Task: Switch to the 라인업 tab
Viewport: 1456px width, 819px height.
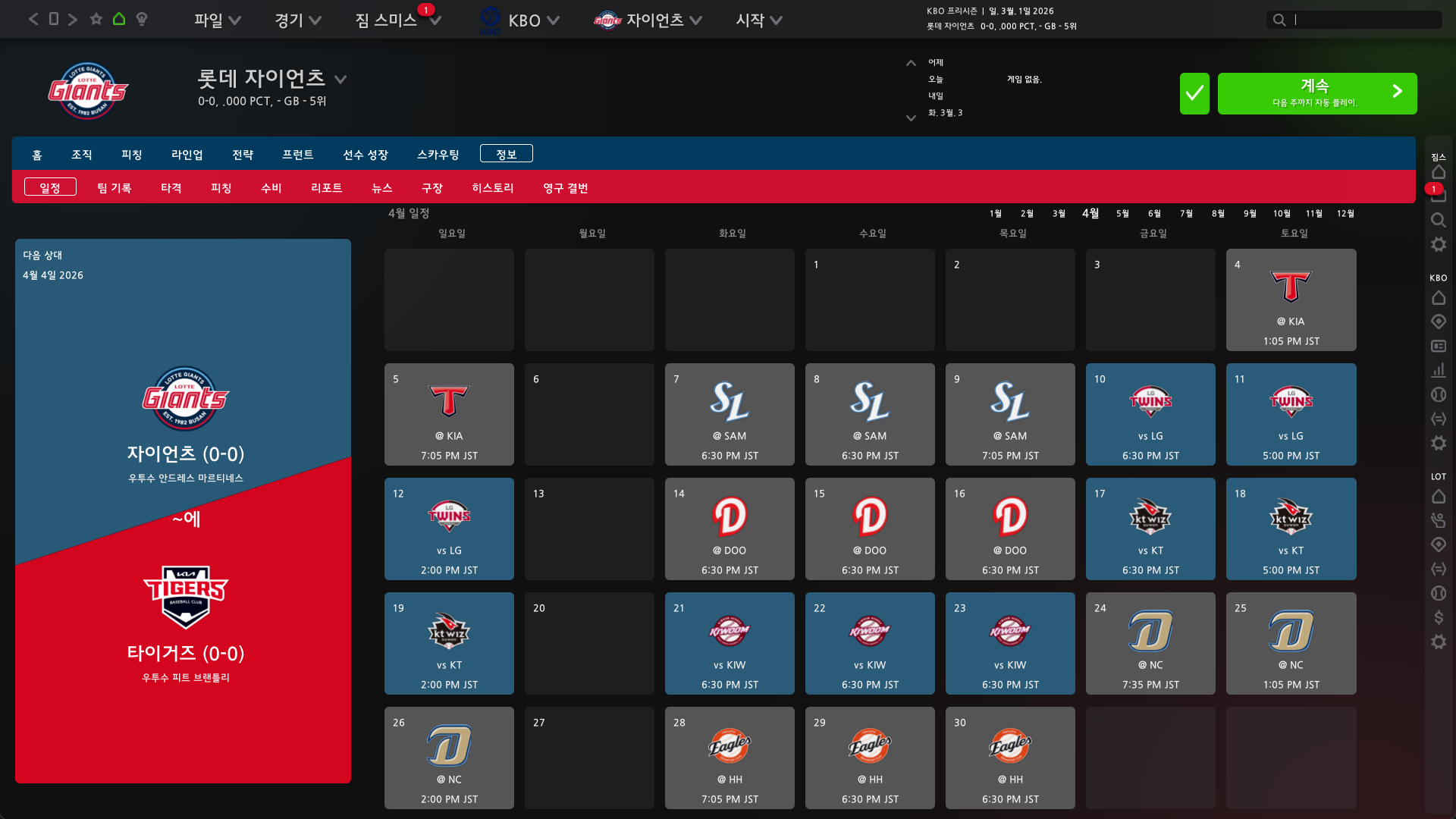Action: [x=187, y=155]
